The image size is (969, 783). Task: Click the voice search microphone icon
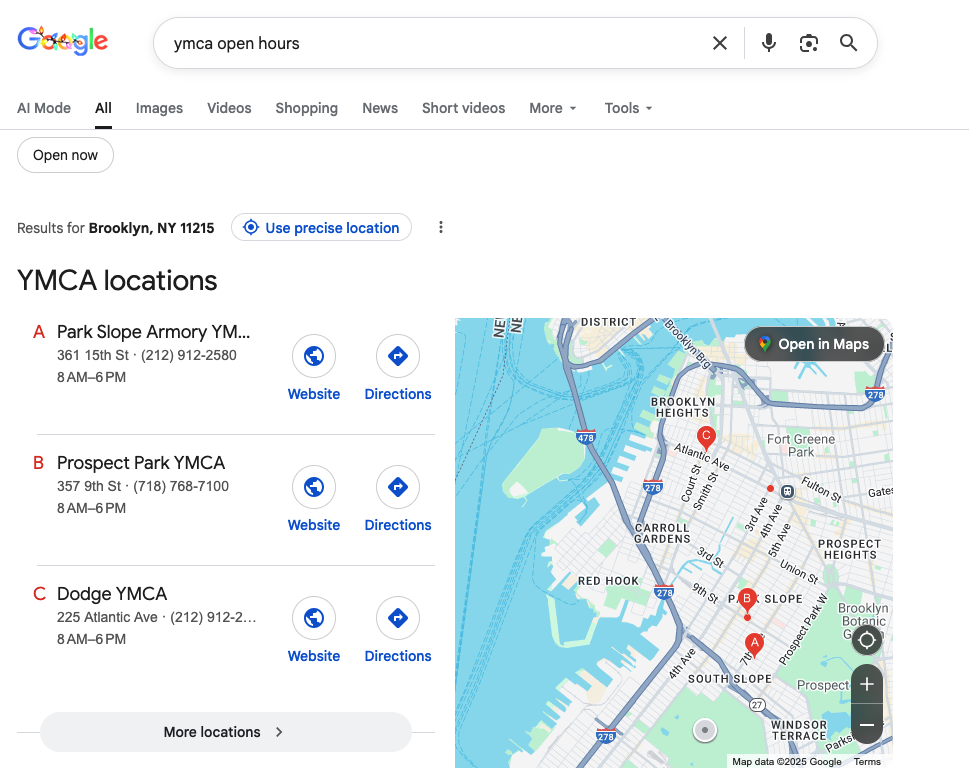[768, 43]
